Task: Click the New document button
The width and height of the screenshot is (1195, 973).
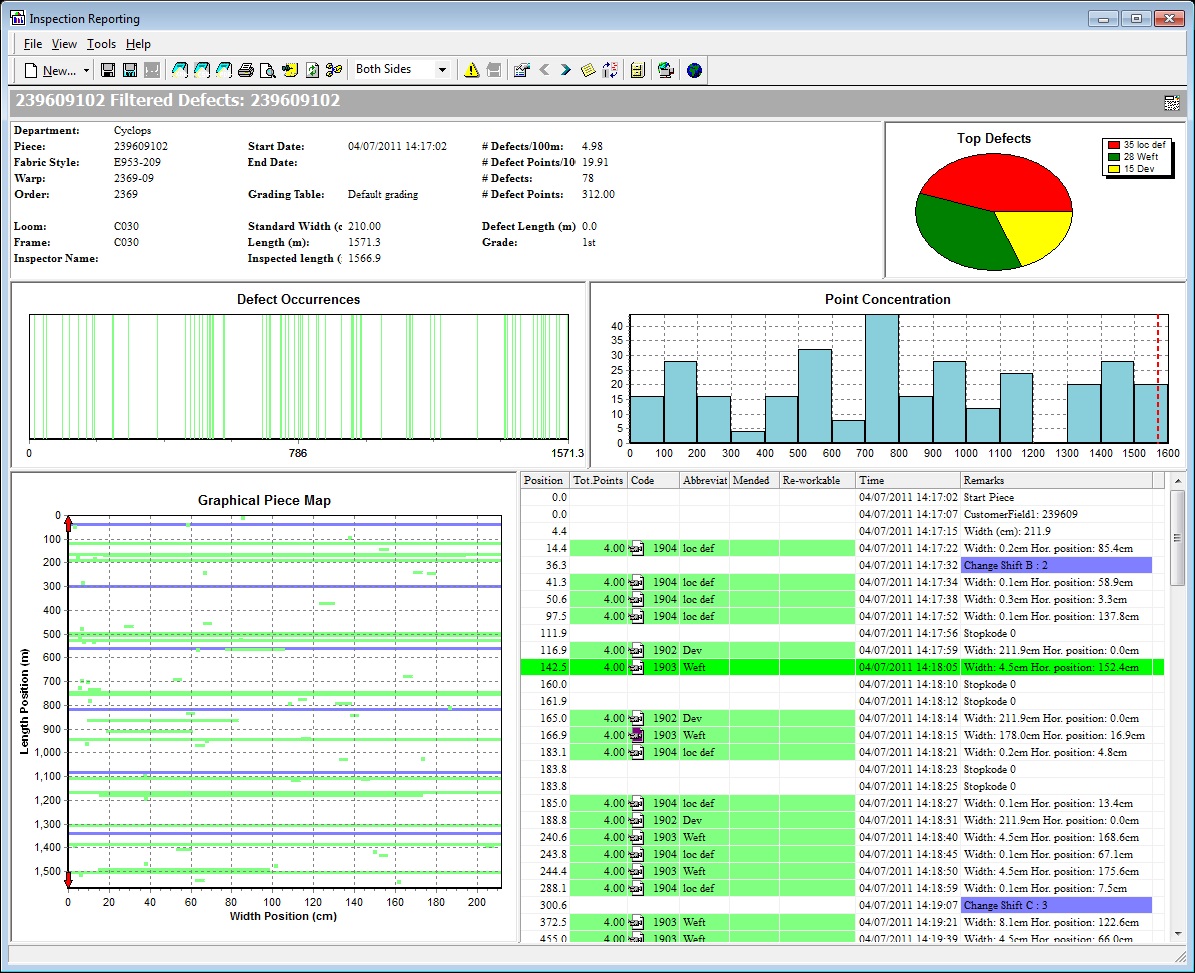Action: point(50,70)
